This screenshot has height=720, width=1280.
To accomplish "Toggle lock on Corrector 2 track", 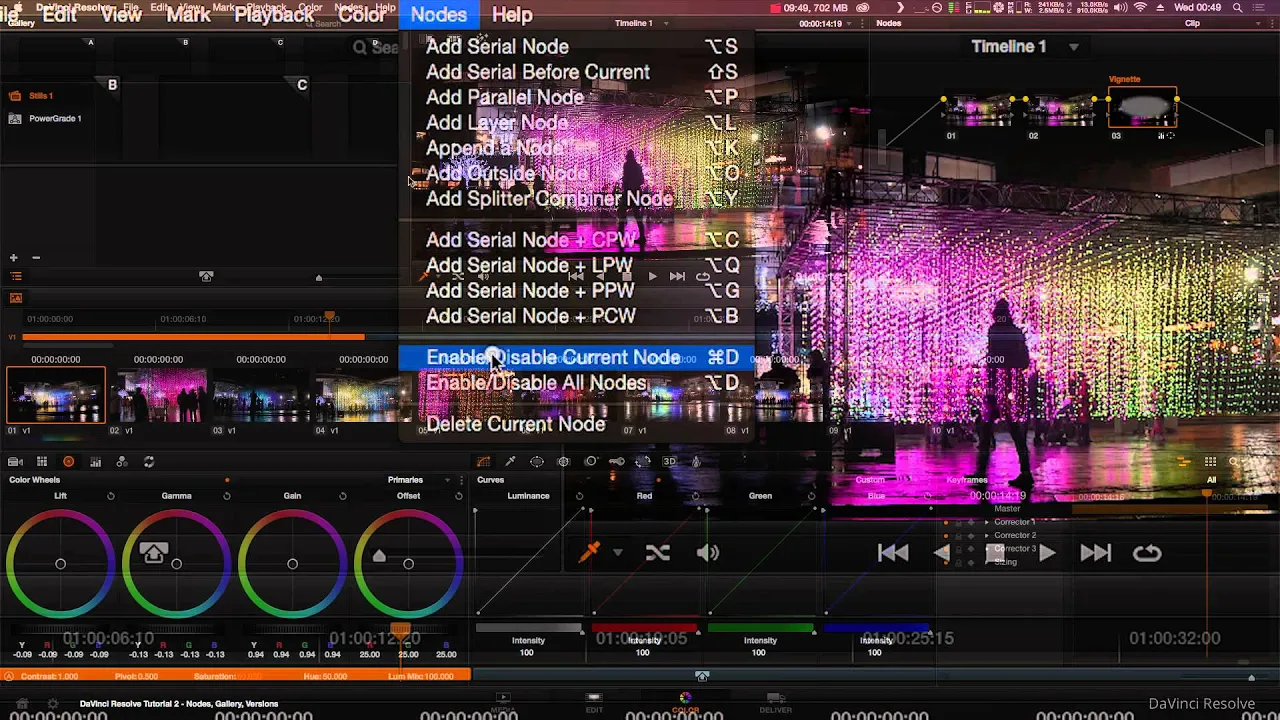I will click(x=959, y=536).
